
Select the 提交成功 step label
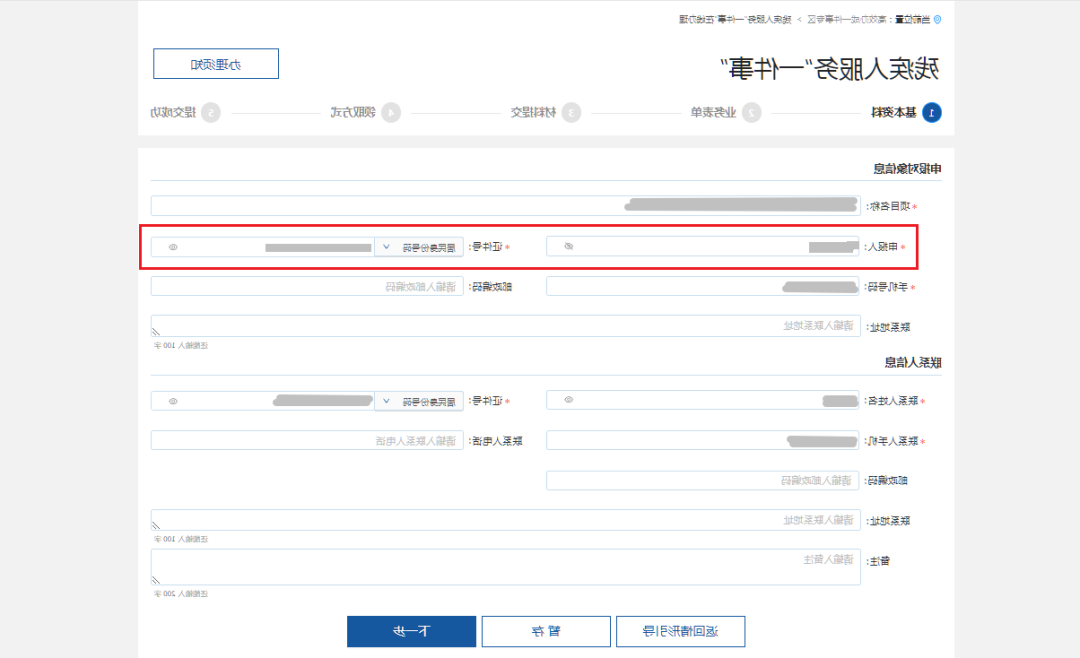174,112
